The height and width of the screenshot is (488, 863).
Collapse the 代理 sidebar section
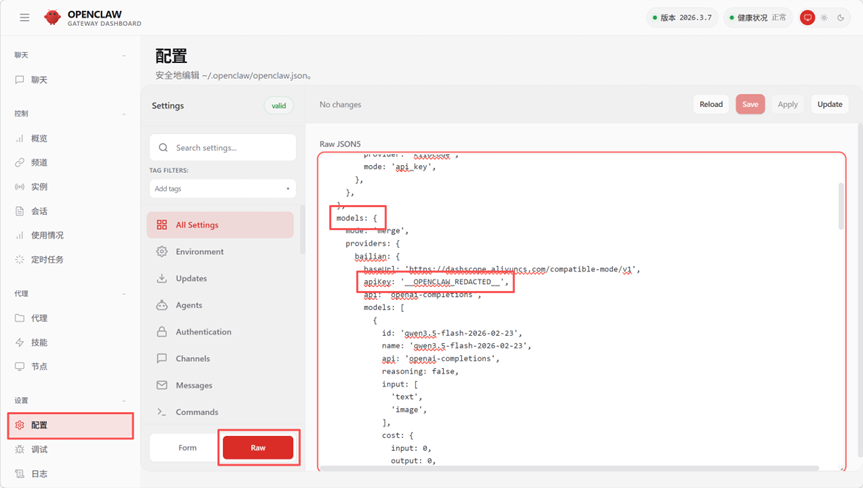pos(124,294)
